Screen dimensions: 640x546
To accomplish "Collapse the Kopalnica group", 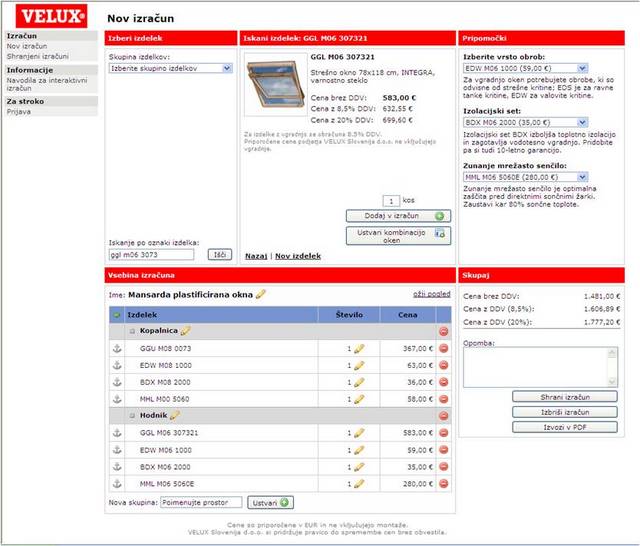I will pyautogui.click(x=131, y=331).
